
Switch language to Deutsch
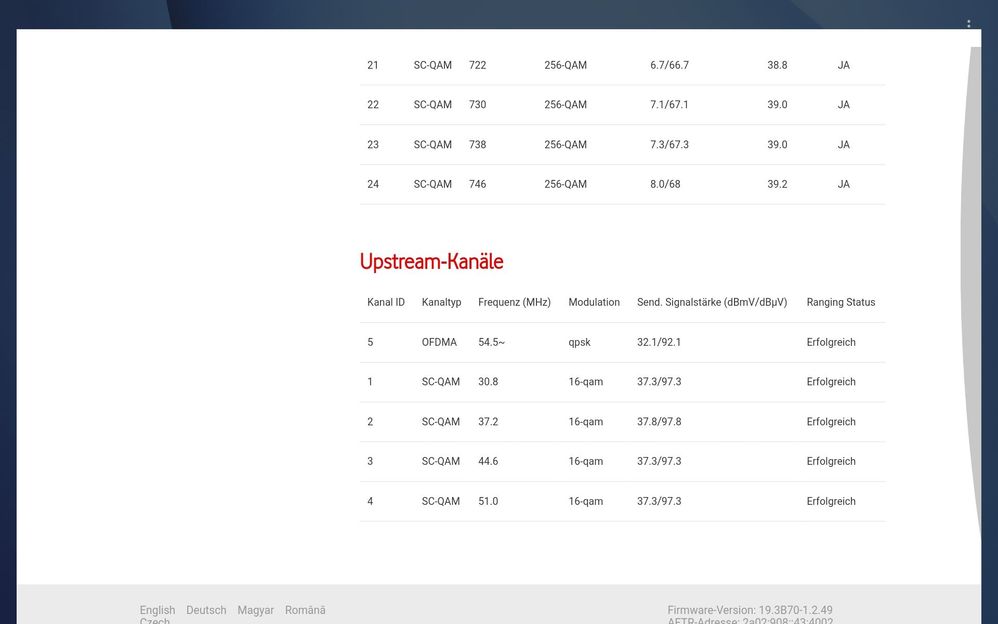tap(206, 609)
